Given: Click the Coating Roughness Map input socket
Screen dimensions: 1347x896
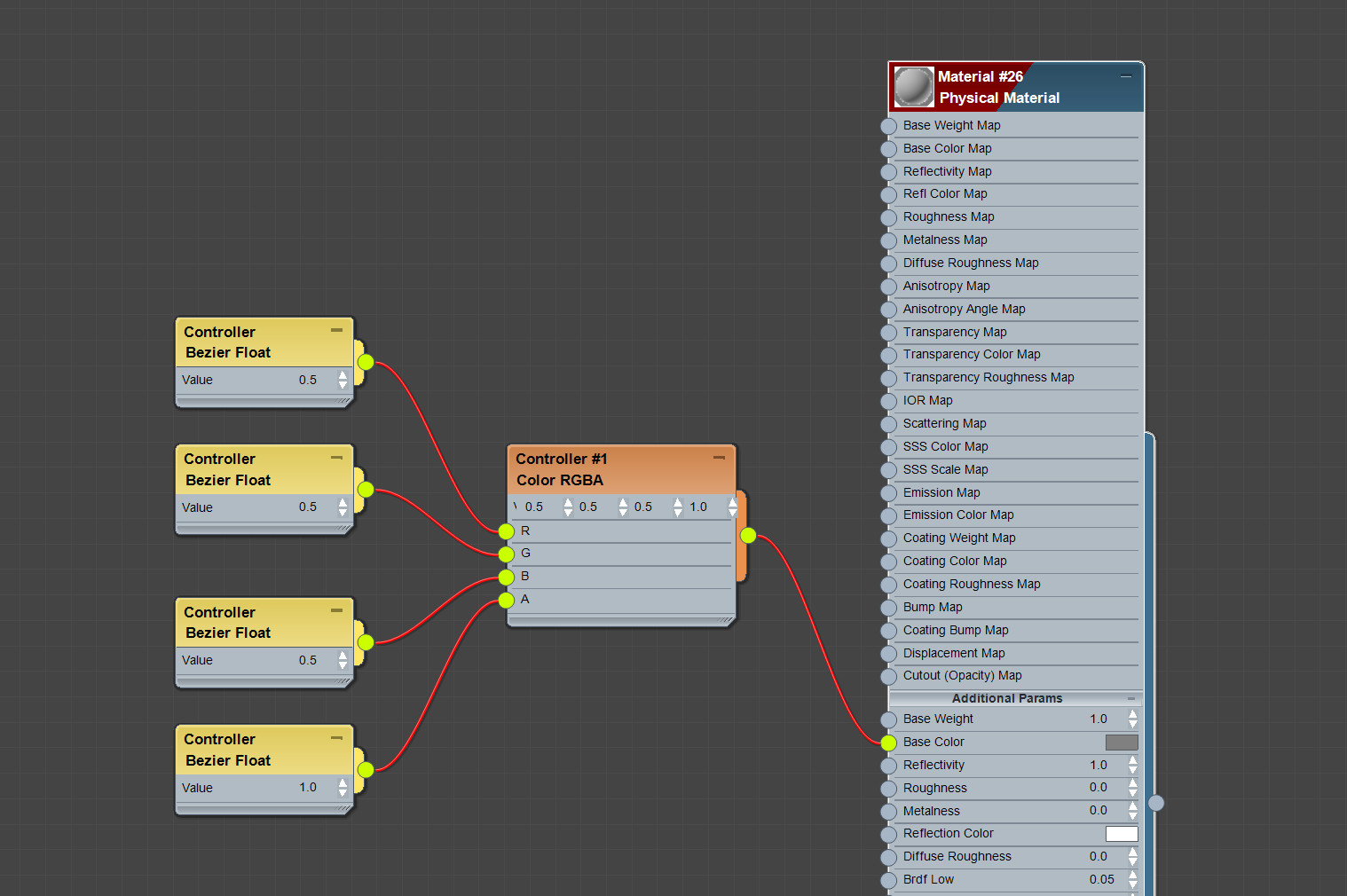Looking at the screenshot, I should coord(889,585).
